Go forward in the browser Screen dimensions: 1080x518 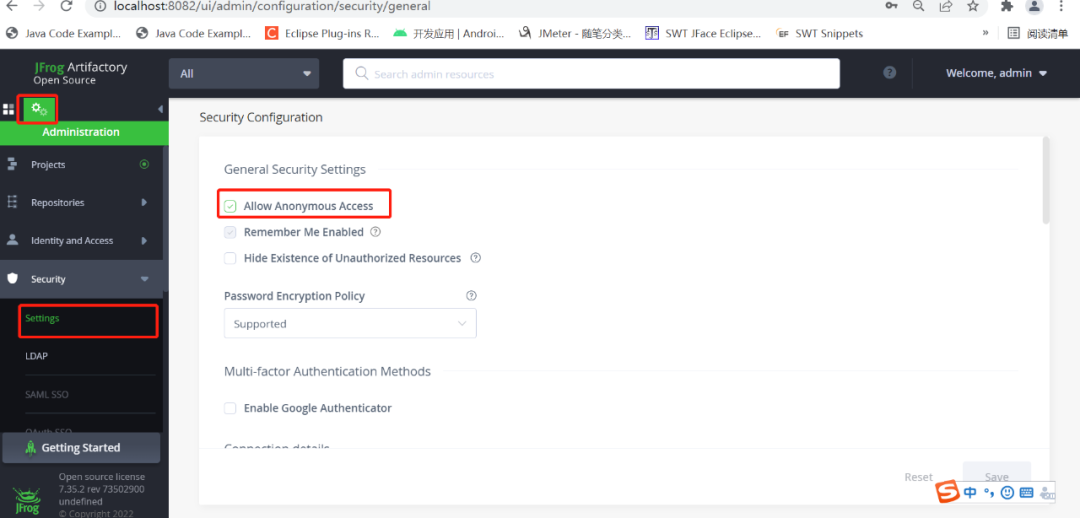[39, 6]
